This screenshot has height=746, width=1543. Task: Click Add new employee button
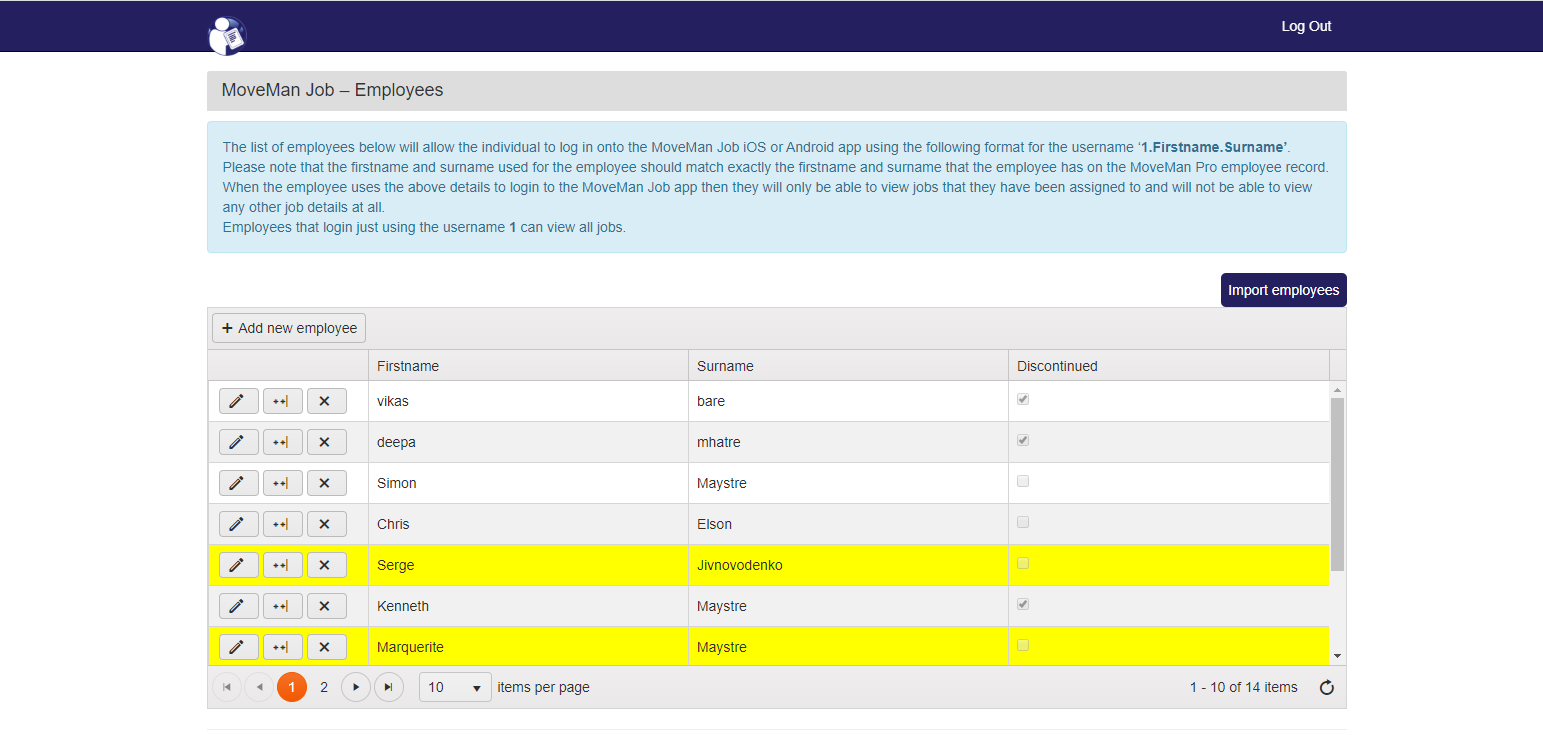289,328
